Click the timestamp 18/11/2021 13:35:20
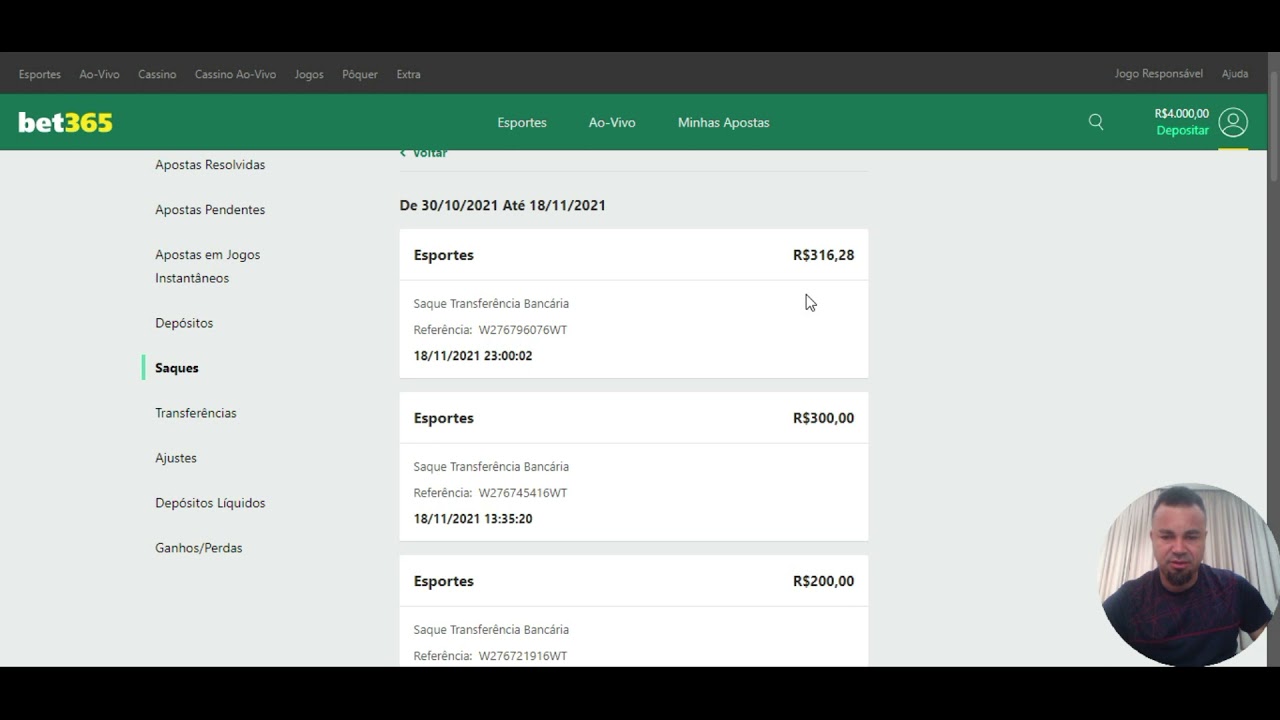1280x720 pixels. pos(473,519)
